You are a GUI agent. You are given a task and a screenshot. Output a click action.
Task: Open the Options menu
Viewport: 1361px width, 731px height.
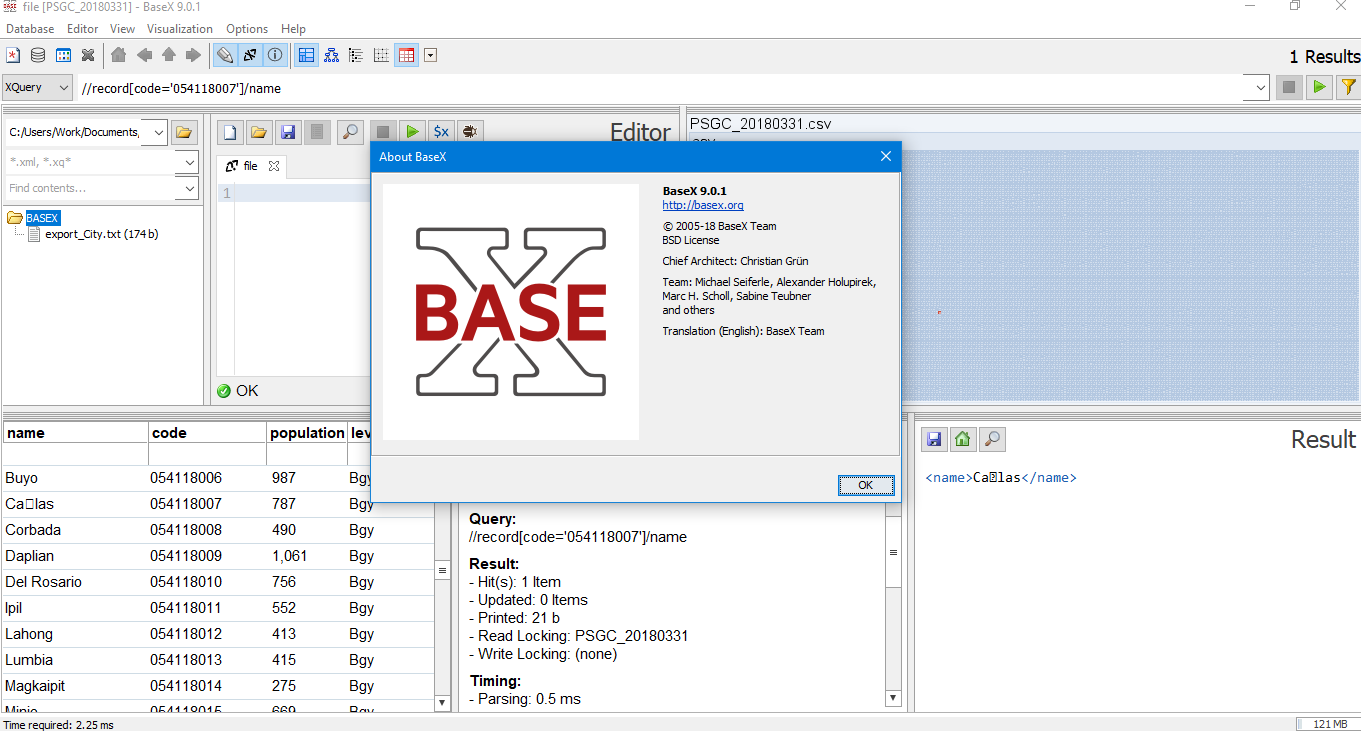tap(247, 29)
